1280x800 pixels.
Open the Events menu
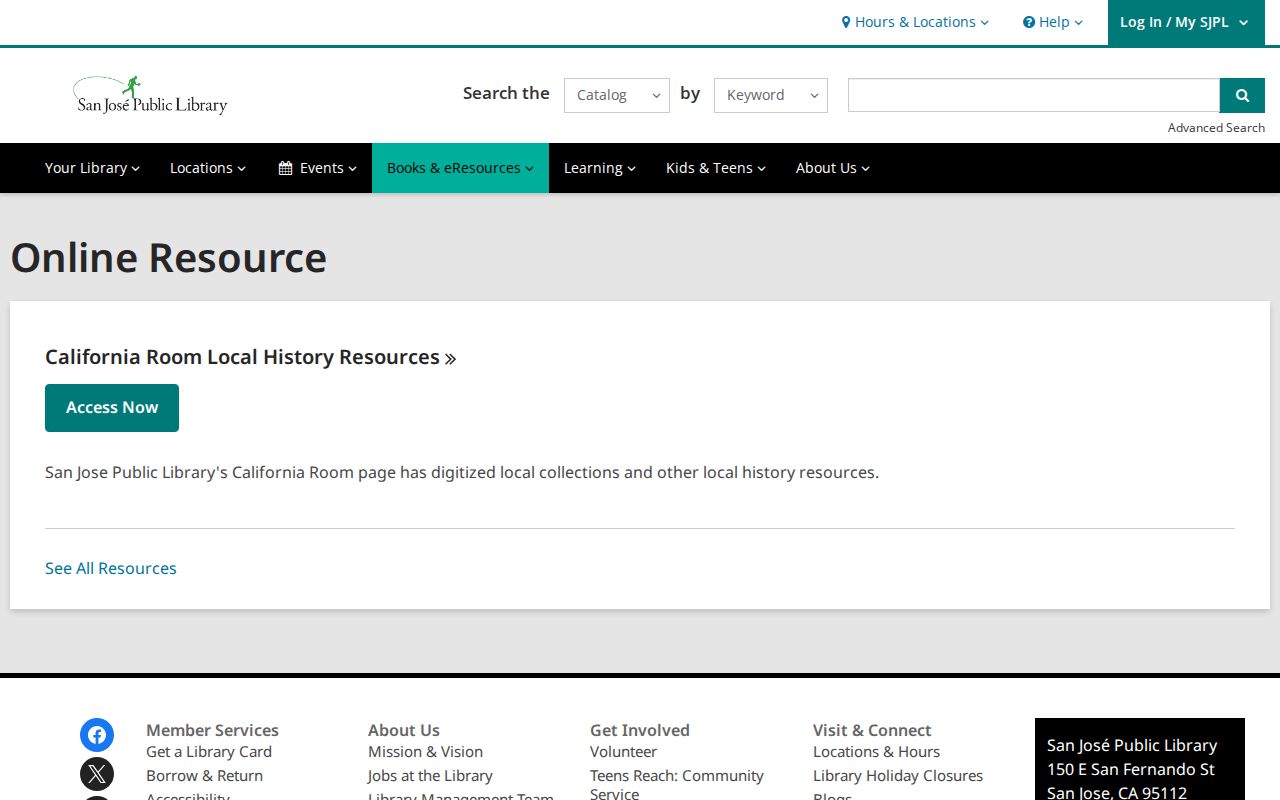click(317, 168)
